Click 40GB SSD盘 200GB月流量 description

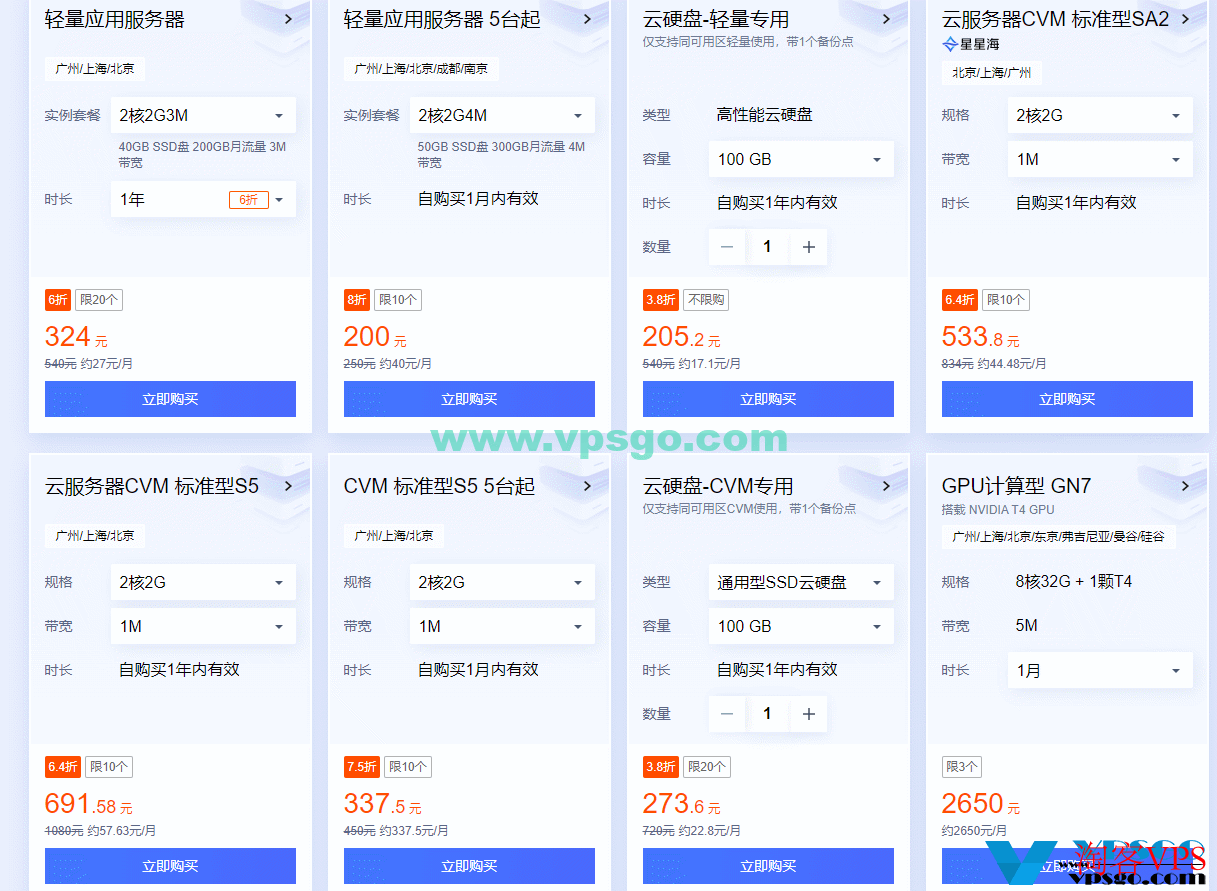pyautogui.click(x=202, y=154)
